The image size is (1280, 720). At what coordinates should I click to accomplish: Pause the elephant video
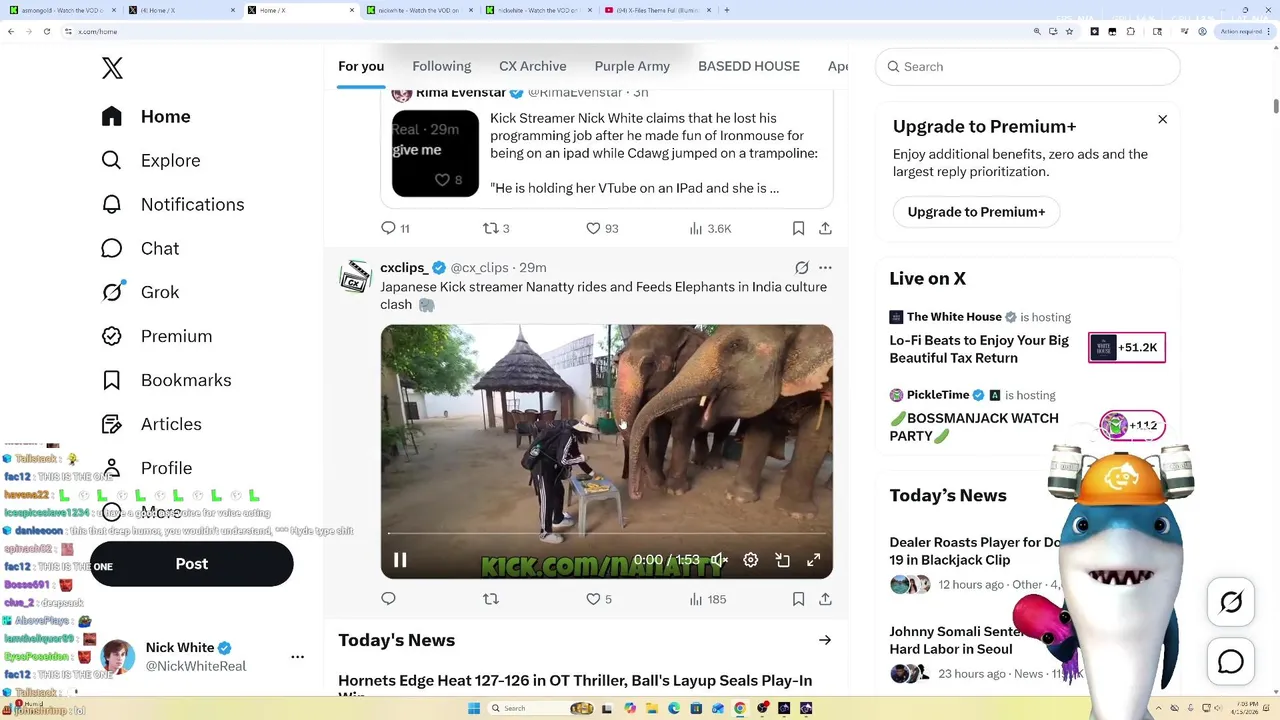(x=400, y=560)
